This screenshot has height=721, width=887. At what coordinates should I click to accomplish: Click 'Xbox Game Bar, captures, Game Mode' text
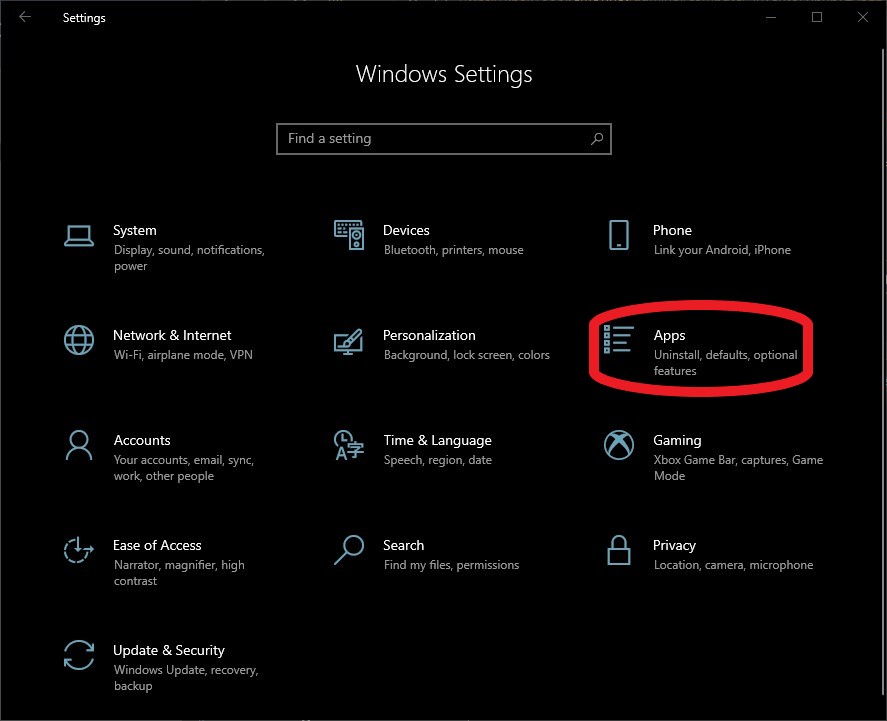point(739,468)
